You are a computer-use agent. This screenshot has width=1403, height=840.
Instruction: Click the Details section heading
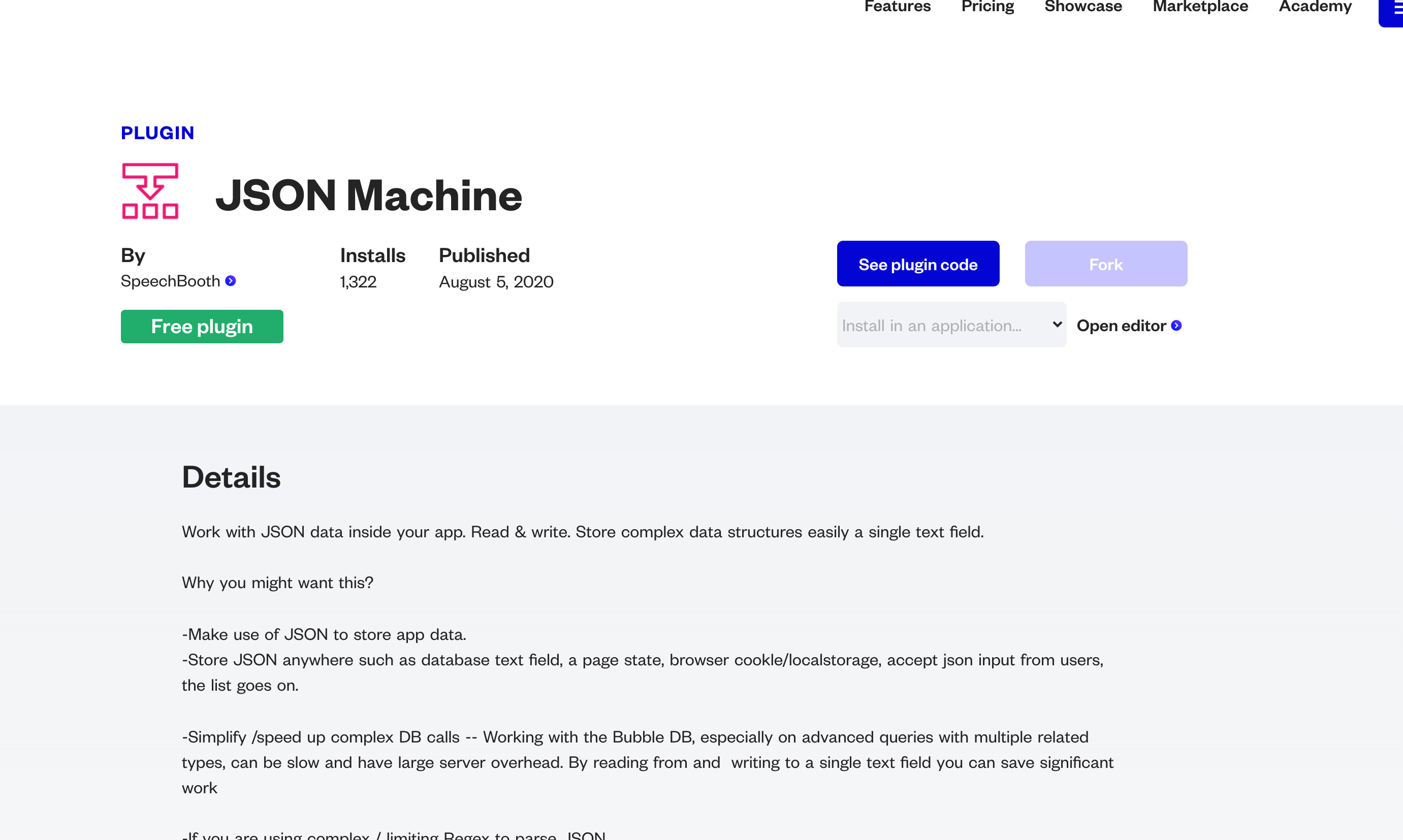tap(231, 477)
